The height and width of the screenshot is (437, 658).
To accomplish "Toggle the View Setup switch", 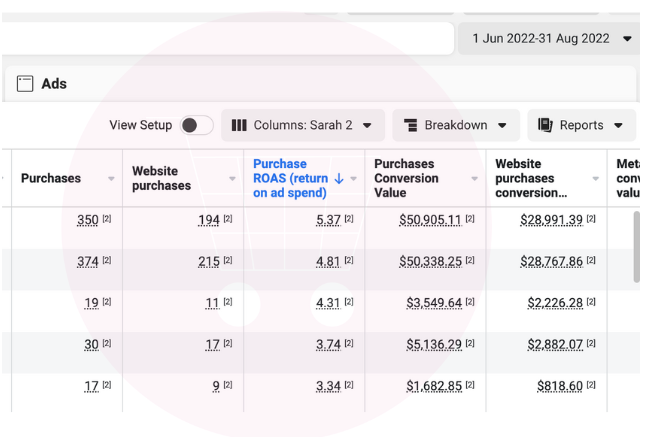I will coord(196,125).
